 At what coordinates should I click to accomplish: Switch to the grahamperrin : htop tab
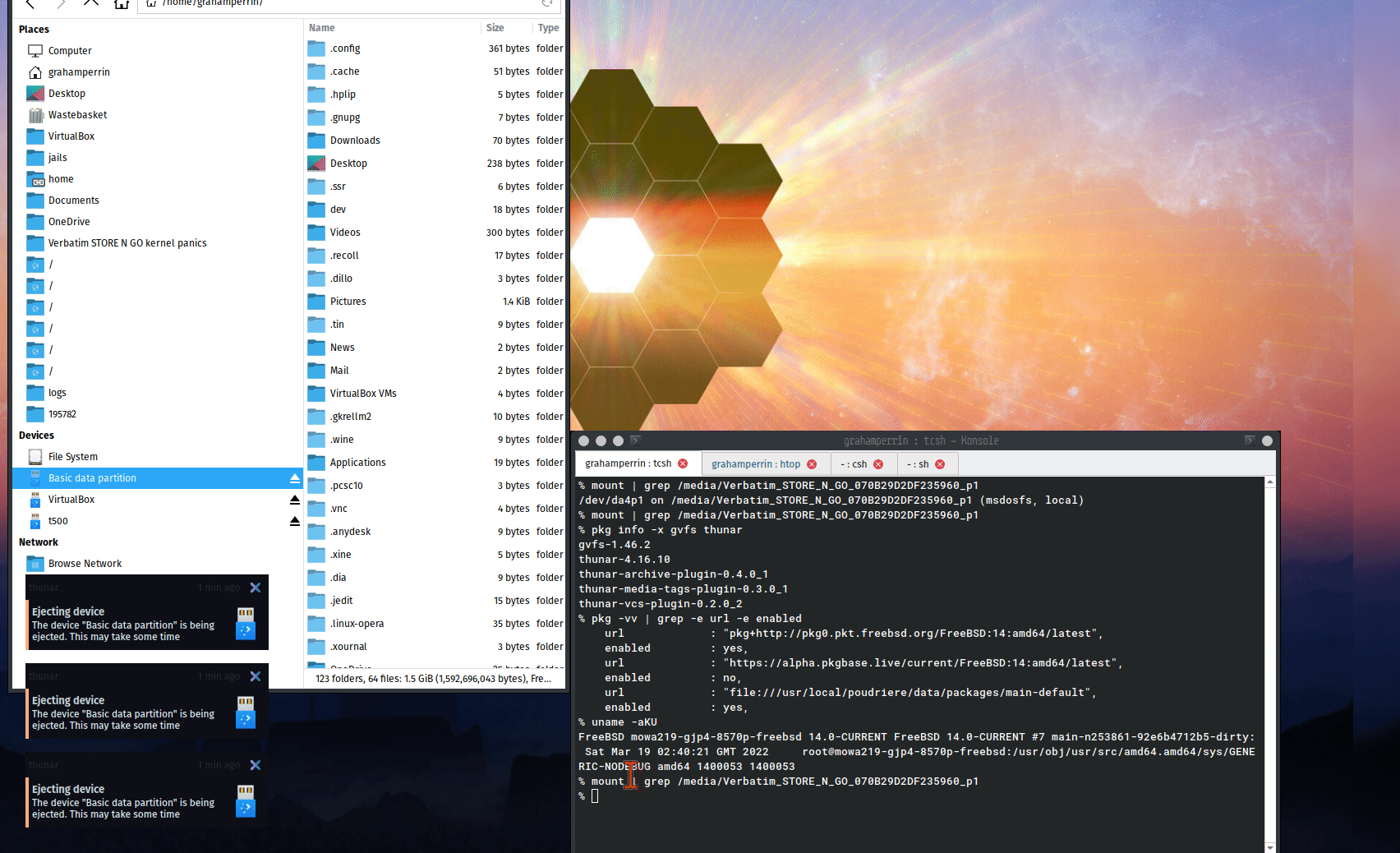click(755, 464)
